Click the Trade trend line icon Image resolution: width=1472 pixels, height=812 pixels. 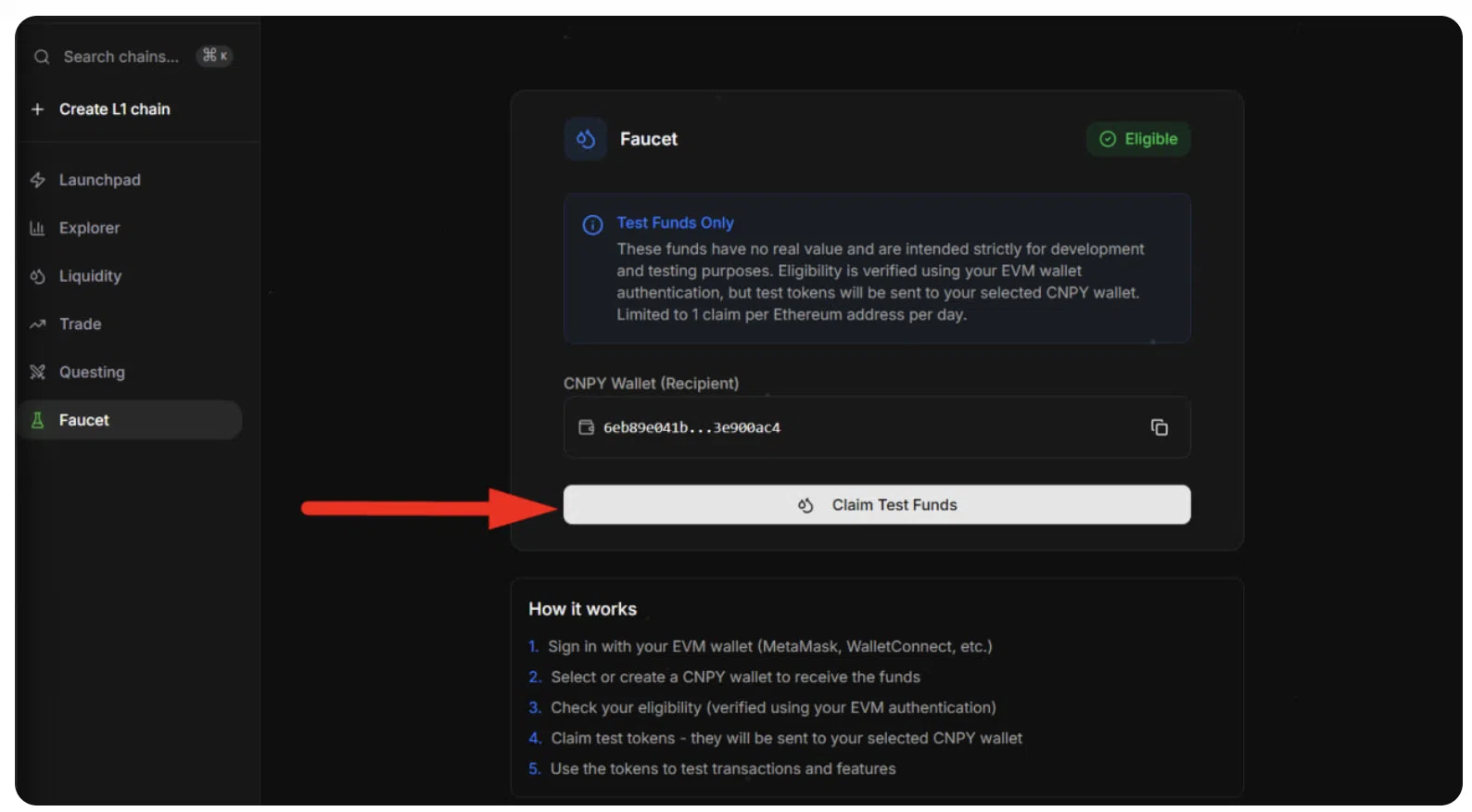point(38,324)
